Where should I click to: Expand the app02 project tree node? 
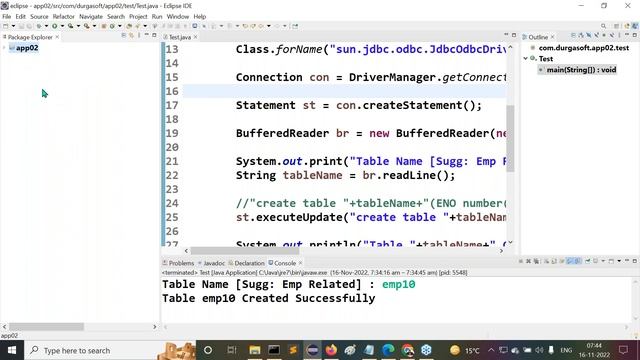pos(4,48)
